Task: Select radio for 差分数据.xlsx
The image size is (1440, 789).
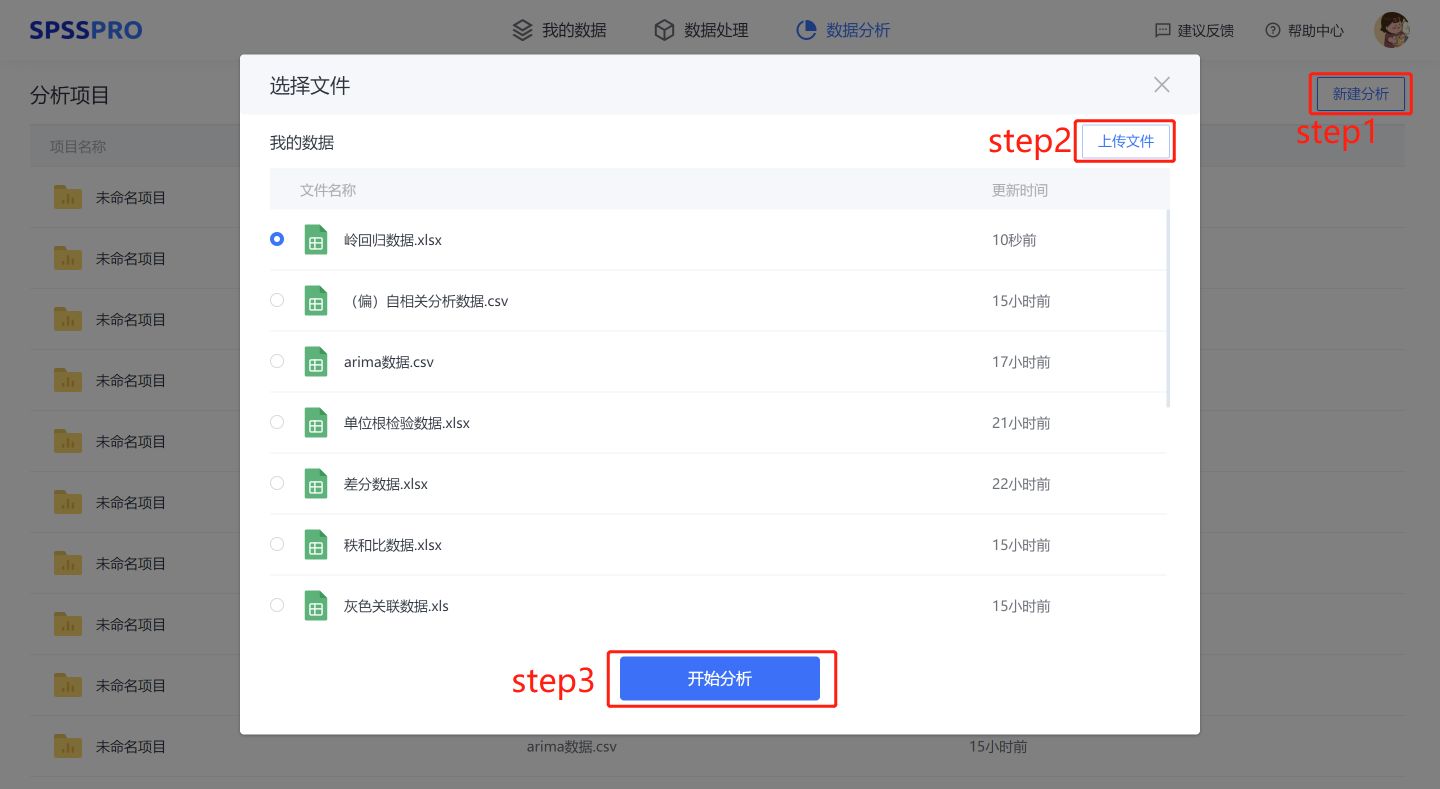Action: (x=277, y=483)
